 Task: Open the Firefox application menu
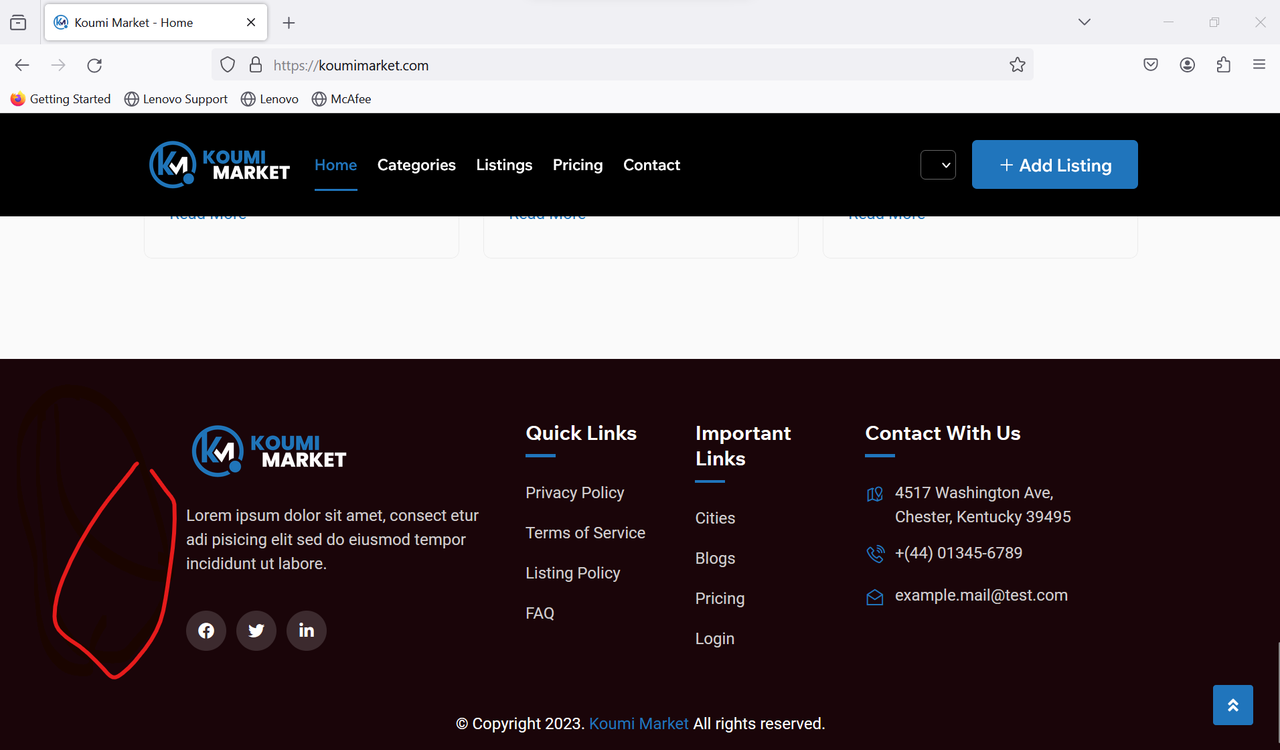(1259, 64)
